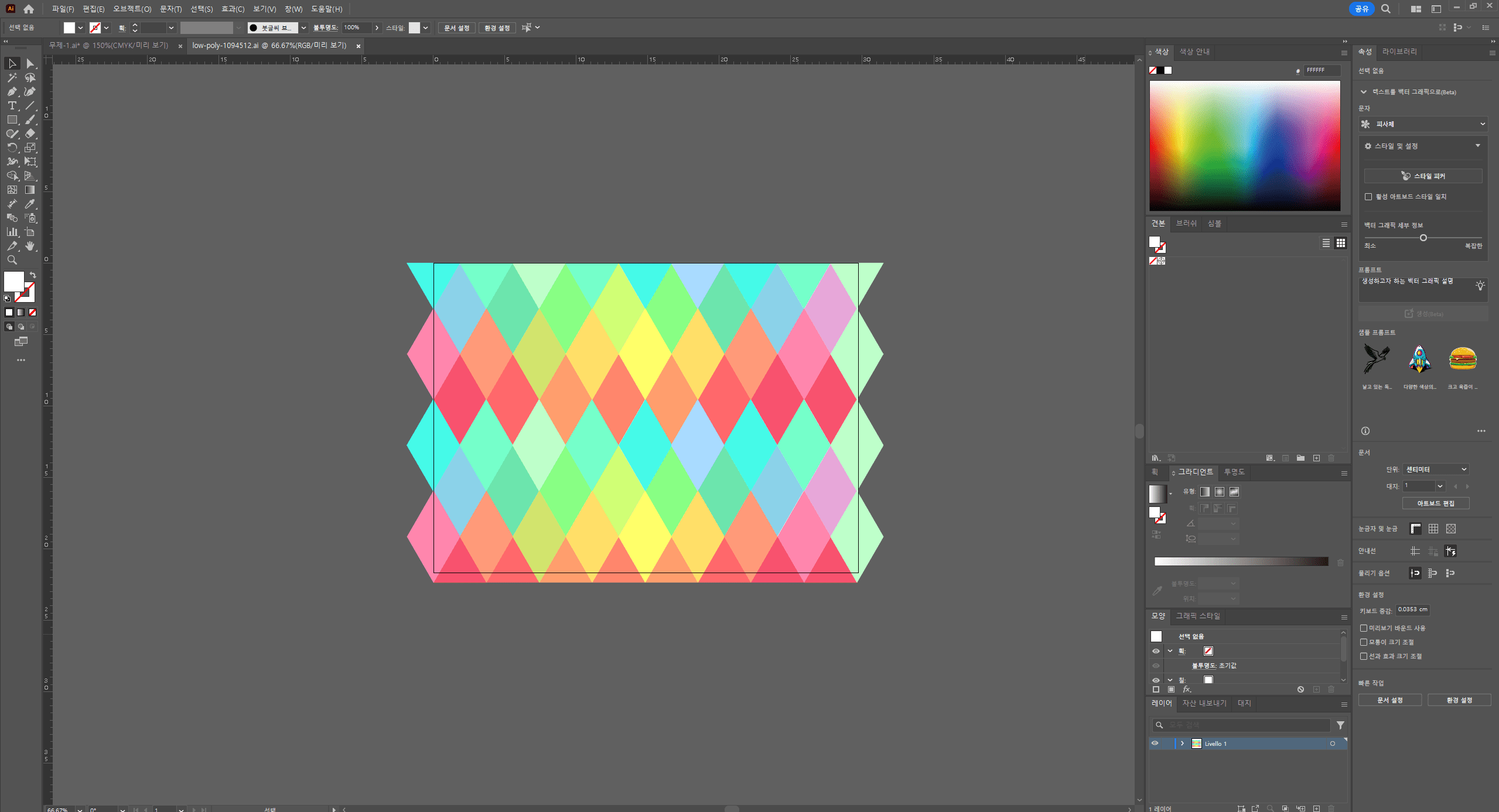Open the 오브젝트(O) menu
This screenshot has width=1499, height=812.
[x=132, y=9]
